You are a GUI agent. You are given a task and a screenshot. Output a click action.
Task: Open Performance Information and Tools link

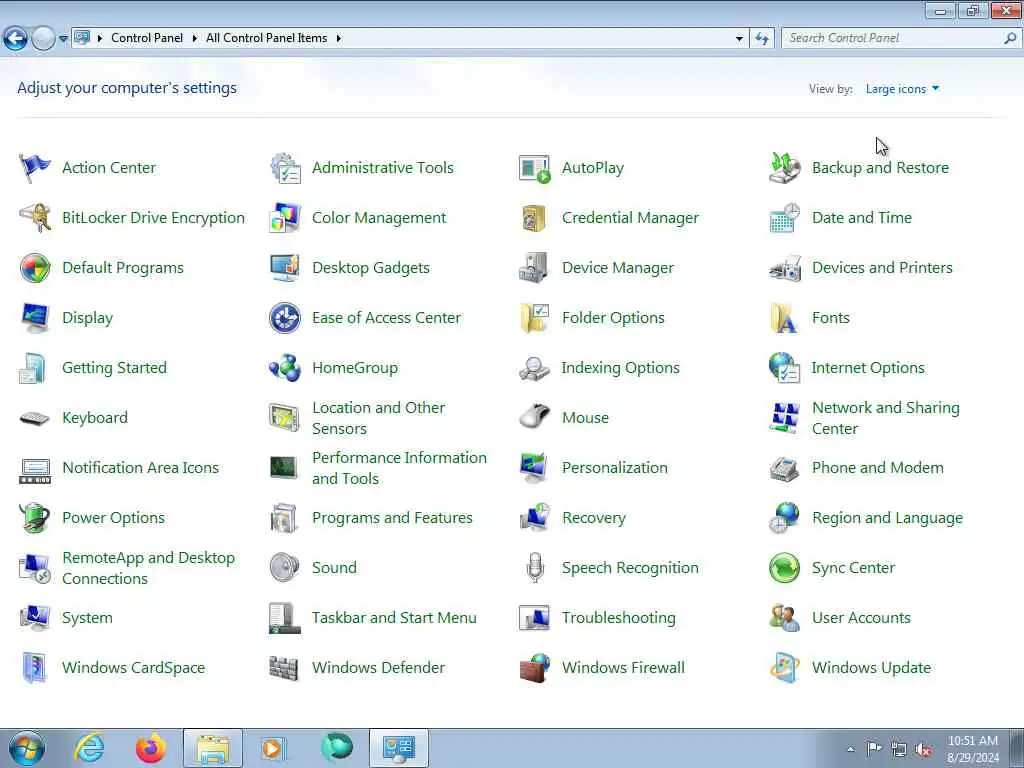click(x=399, y=468)
